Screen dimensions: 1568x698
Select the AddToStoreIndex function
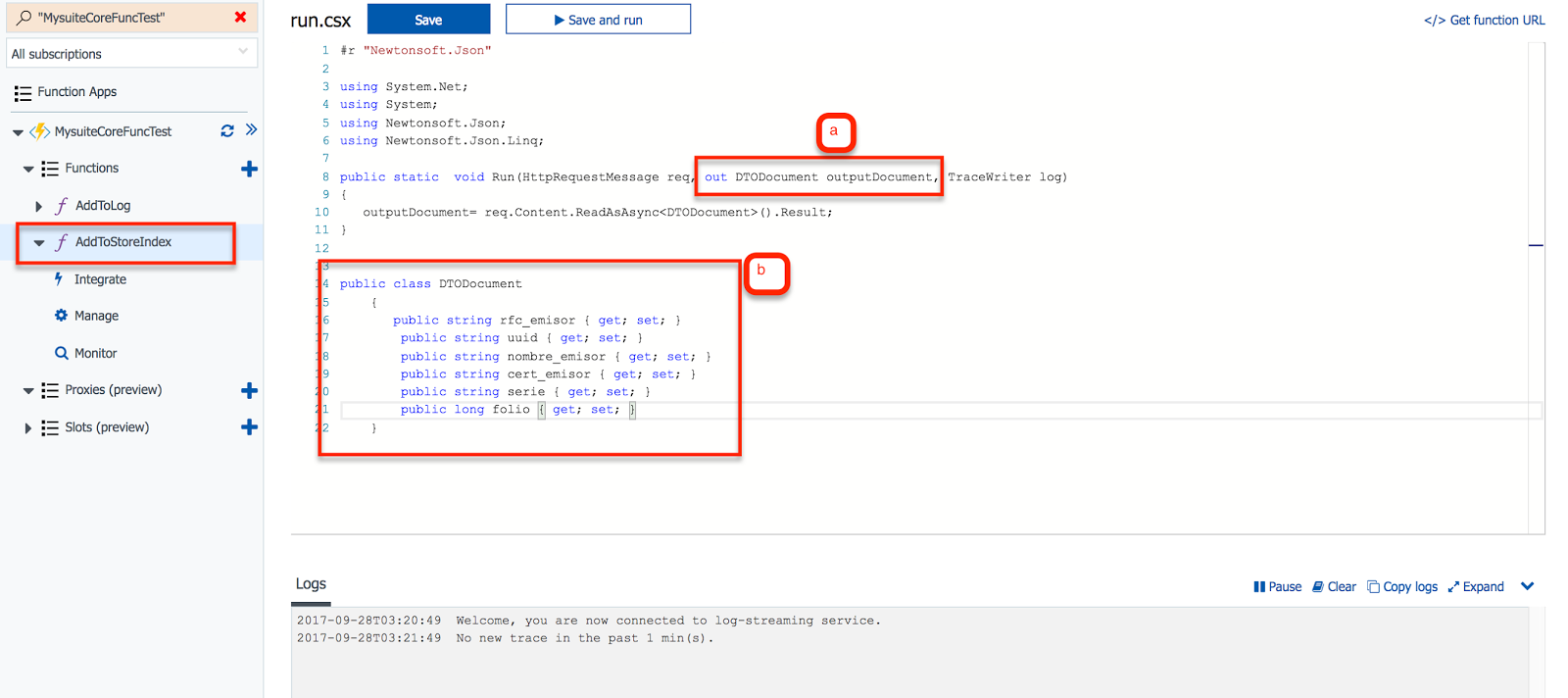(123, 242)
